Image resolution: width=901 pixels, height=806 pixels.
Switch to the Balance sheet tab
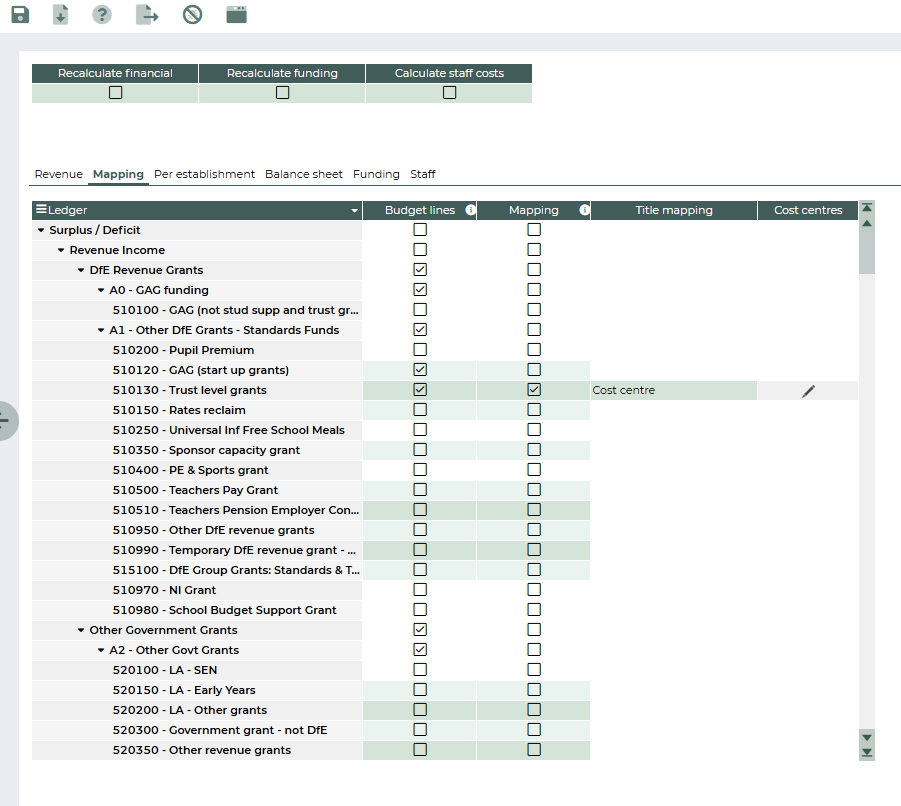(303, 174)
